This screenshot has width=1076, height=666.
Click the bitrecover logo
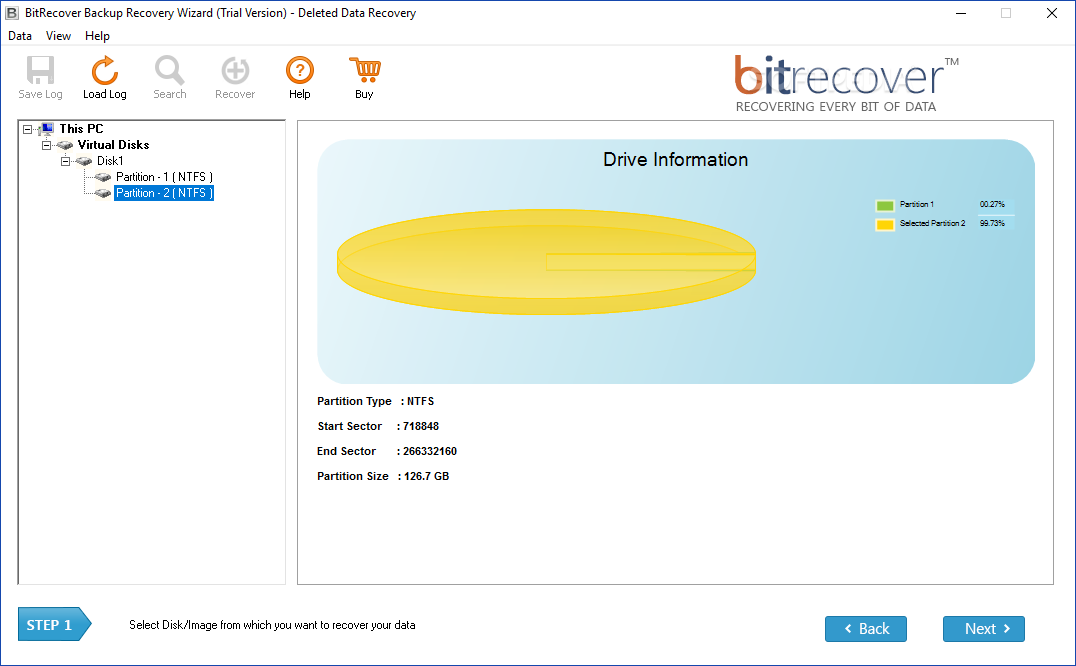845,84
